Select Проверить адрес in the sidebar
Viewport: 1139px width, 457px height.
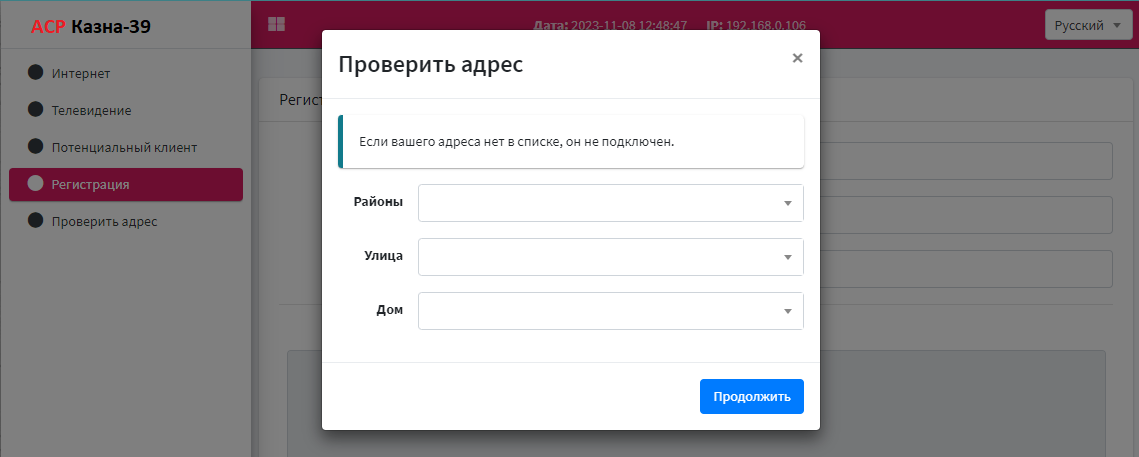click(104, 221)
